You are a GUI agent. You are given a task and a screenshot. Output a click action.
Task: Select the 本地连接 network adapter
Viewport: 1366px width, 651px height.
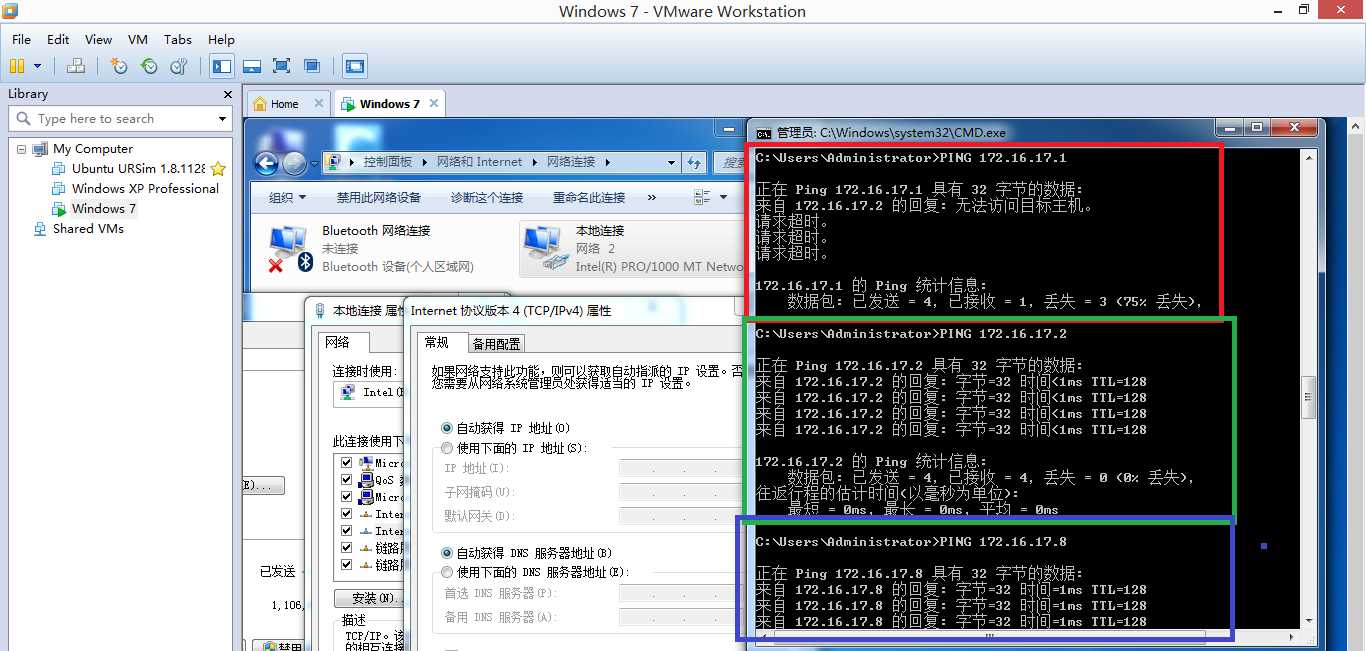click(x=633, y=249)
